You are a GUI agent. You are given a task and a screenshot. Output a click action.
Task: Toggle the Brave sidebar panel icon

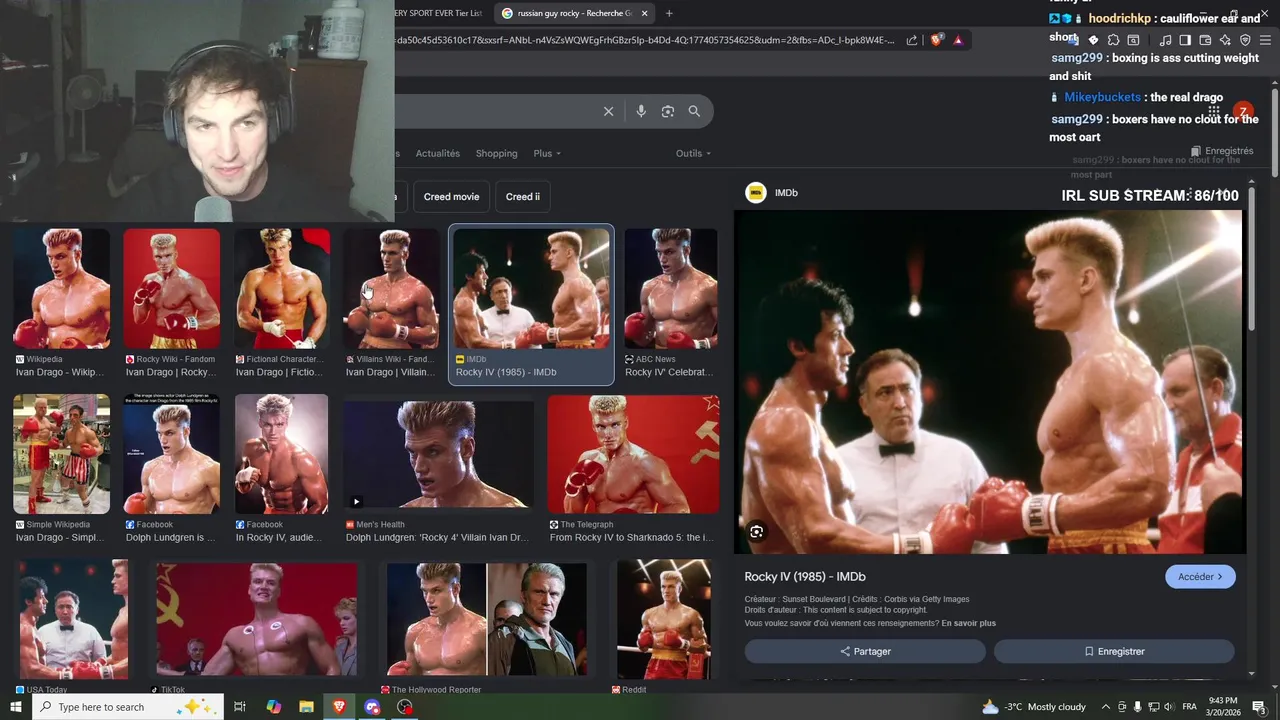coord(1185,40)
